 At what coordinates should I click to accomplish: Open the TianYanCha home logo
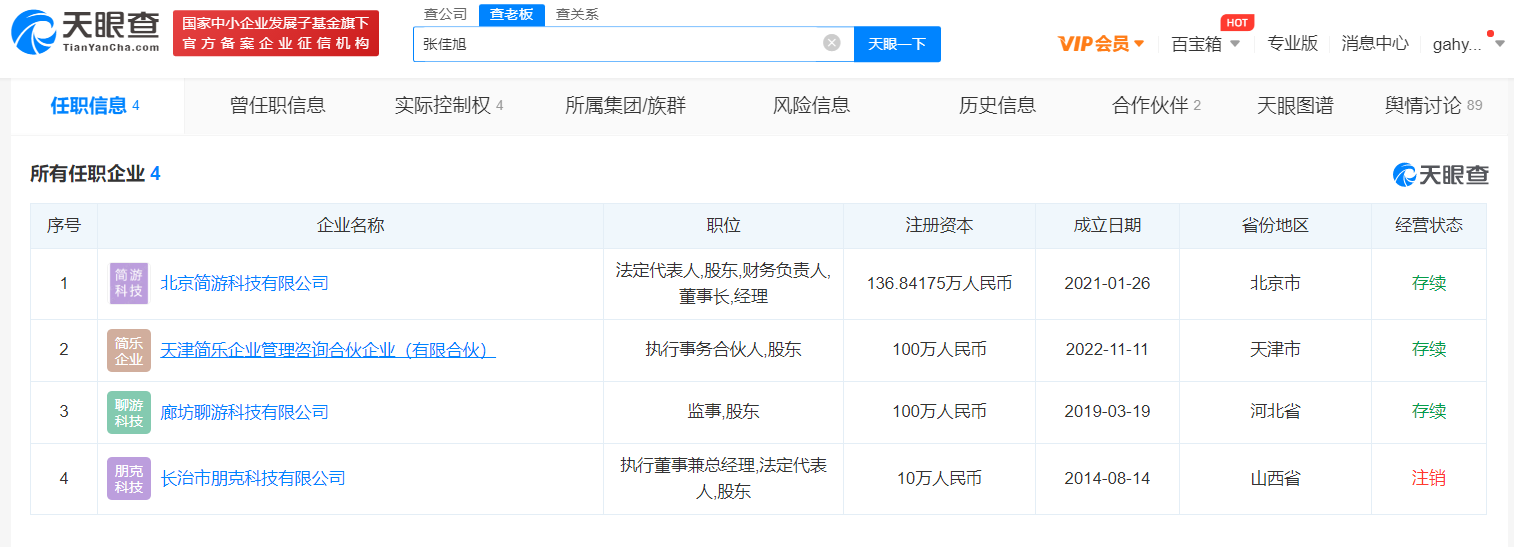(85, 33)
